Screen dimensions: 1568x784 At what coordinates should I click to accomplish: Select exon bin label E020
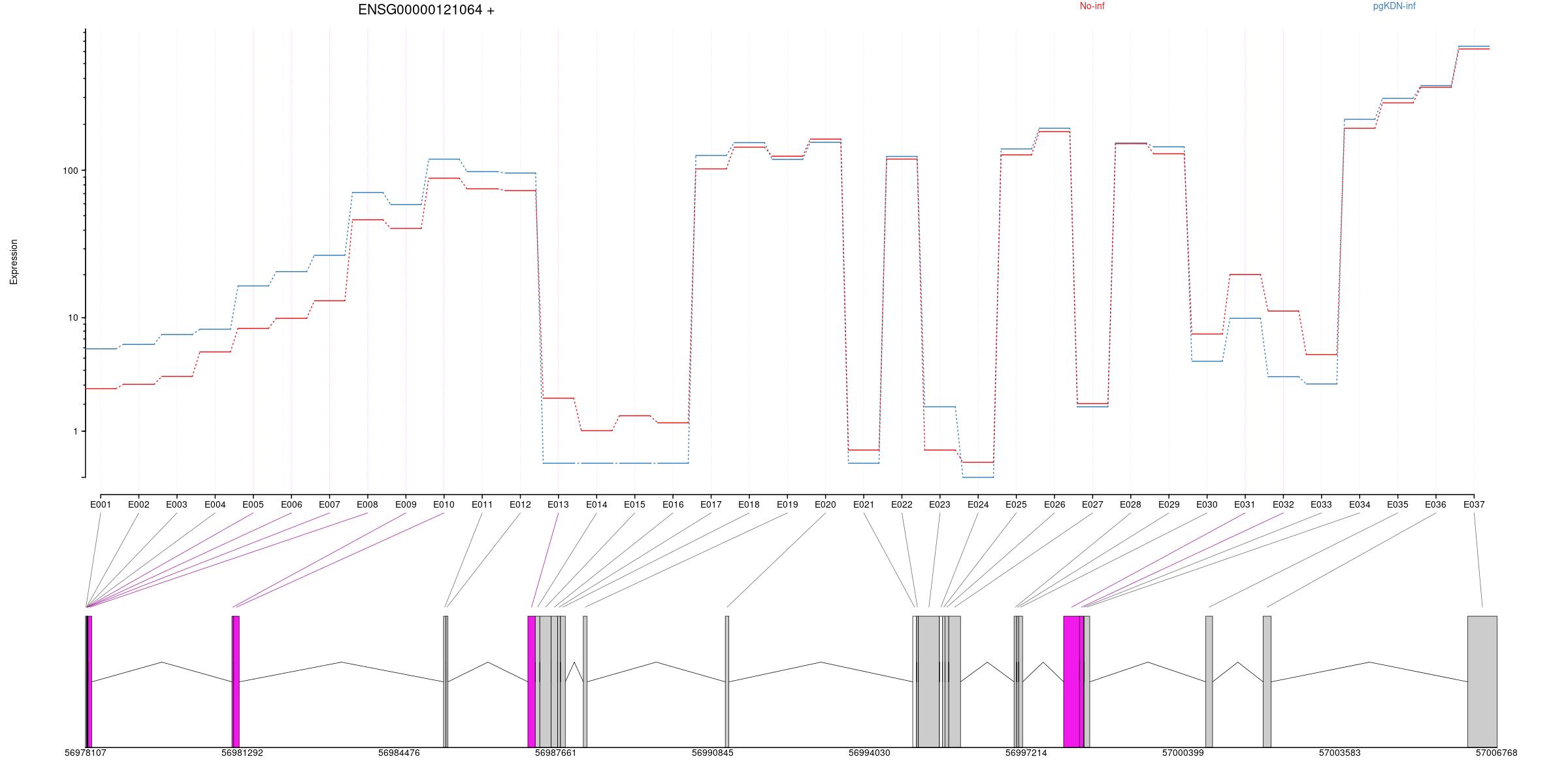pyautogui.click(x=825, y=504)
